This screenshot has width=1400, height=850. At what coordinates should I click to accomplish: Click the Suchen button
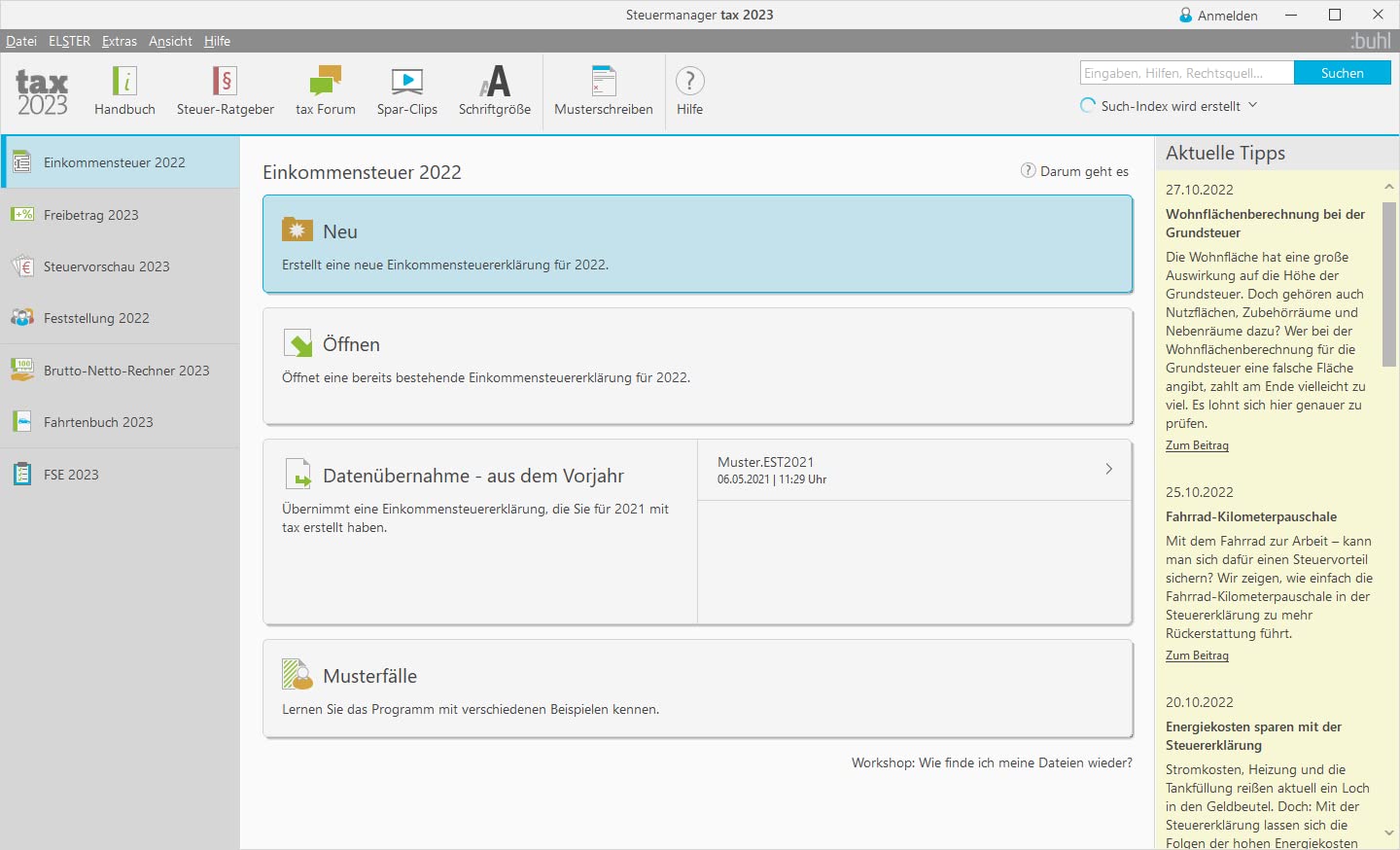(1342, 73)
